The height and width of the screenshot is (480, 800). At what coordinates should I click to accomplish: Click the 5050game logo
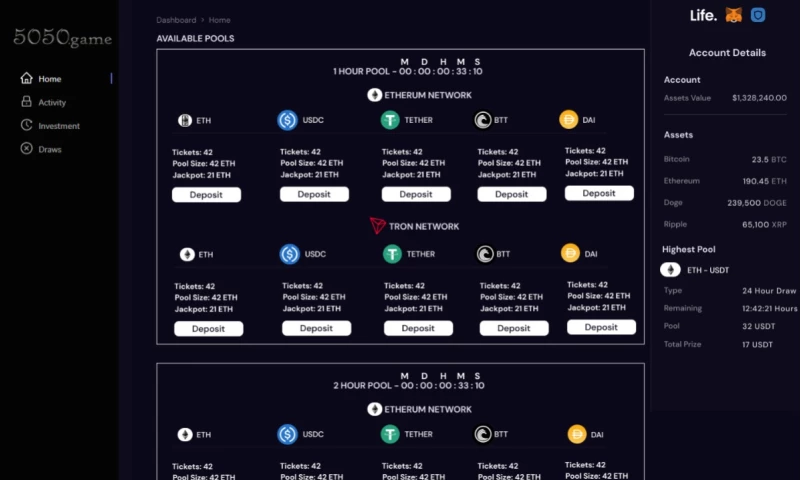62,39
